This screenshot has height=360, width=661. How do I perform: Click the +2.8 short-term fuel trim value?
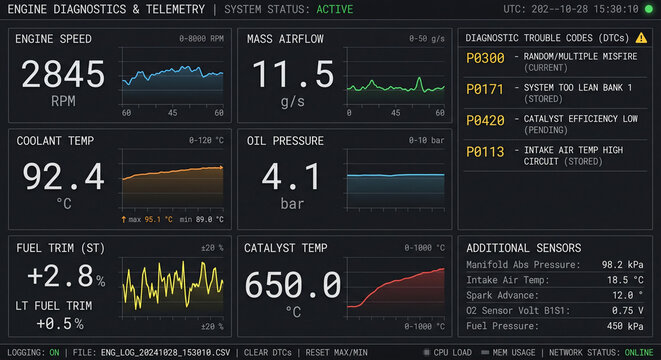click(x=60, y=277)
